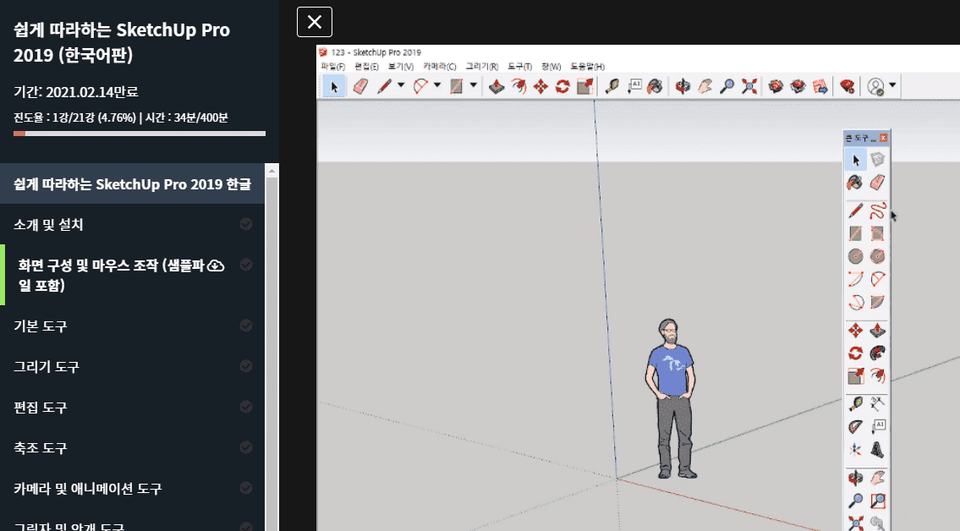Viewport: 960px width, 531px height.
Task: Open the 도움말(H) menu
Action: tap(587, 66)
